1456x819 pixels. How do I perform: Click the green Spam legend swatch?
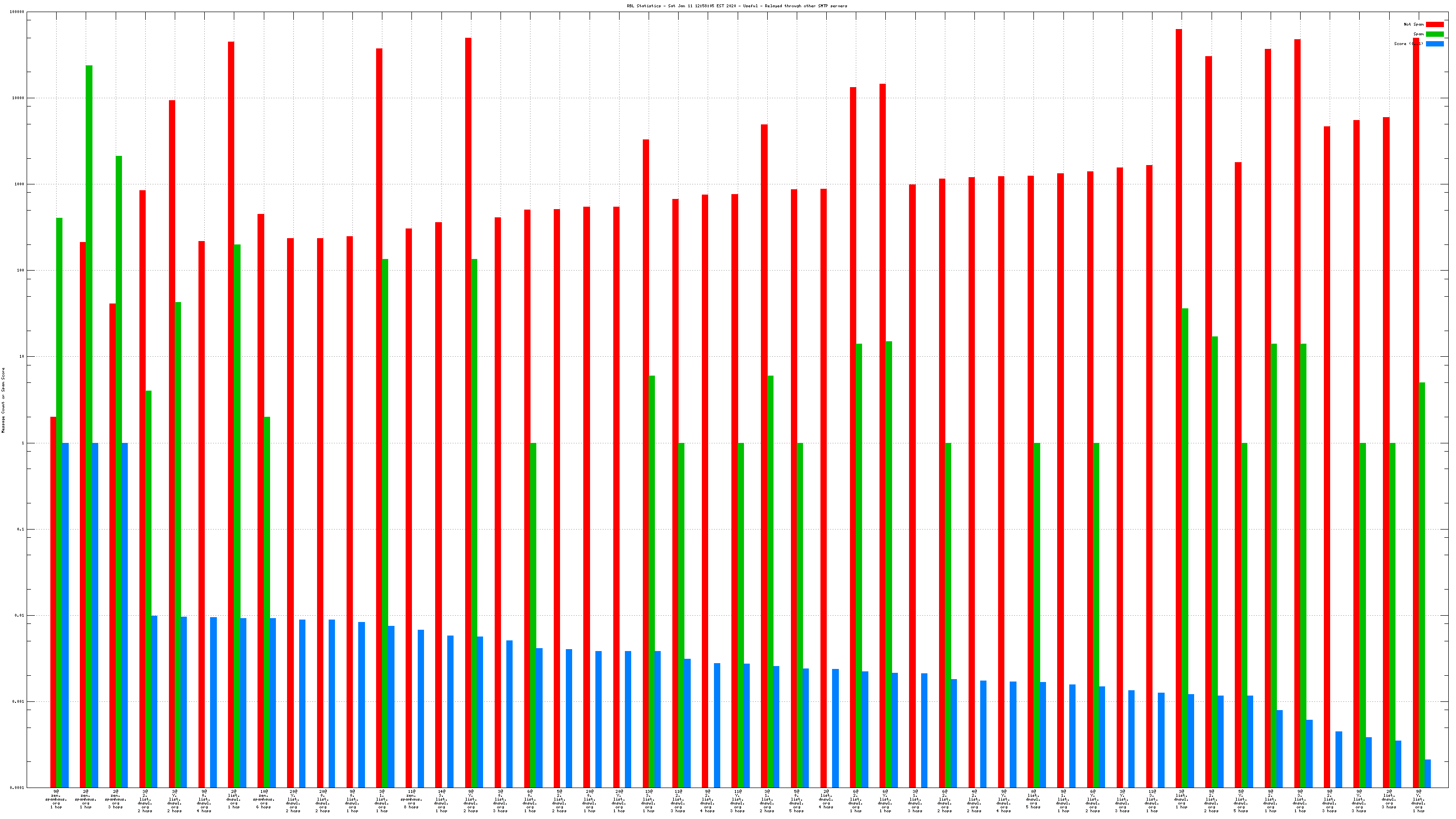[x=1435, y=34]
